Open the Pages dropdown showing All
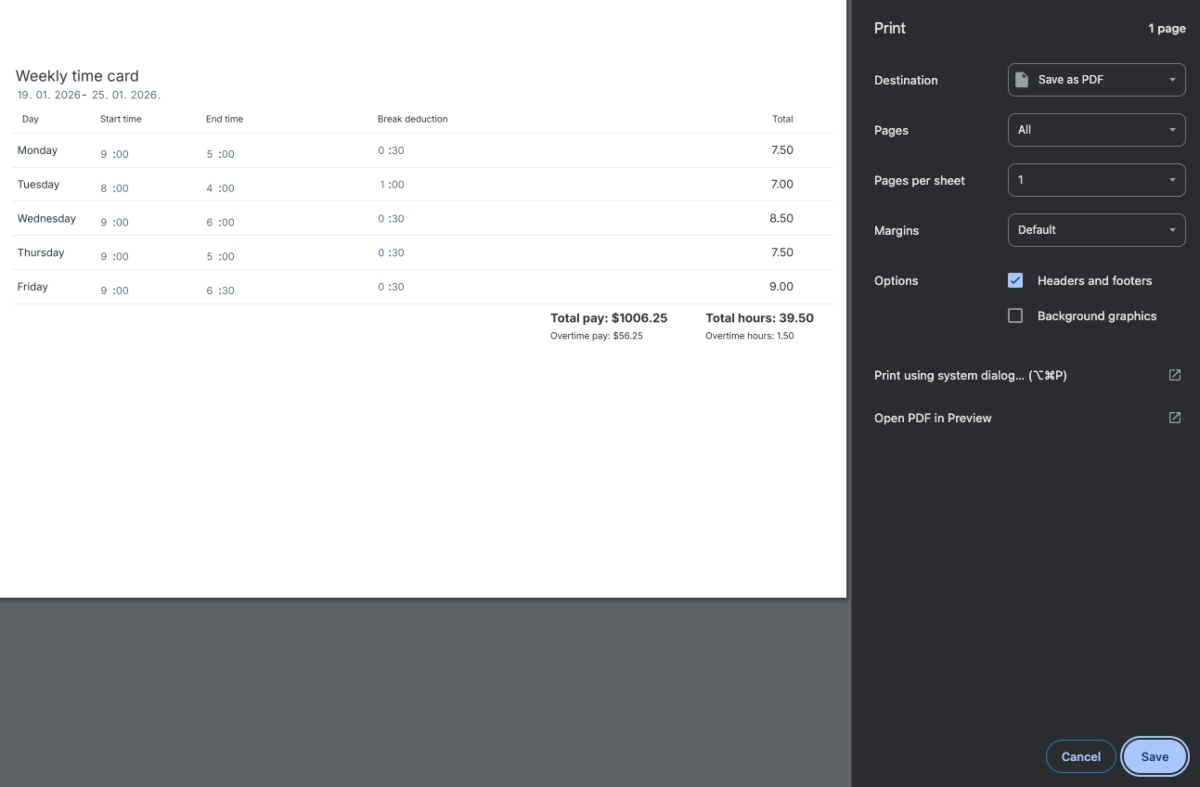Viewport: 1200px width, 787px height. tap(1096, 130)
